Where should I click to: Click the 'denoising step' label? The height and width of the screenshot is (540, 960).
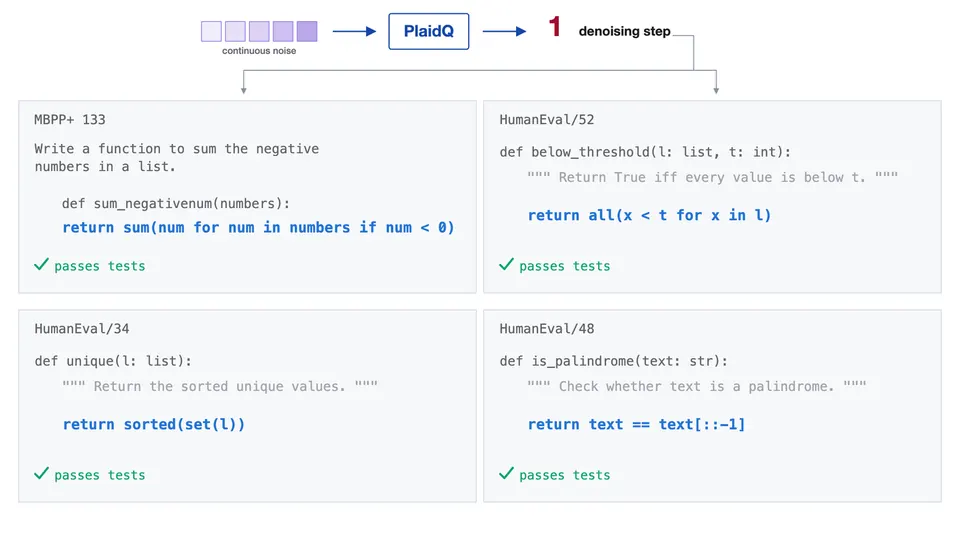(x=624, y=31)
